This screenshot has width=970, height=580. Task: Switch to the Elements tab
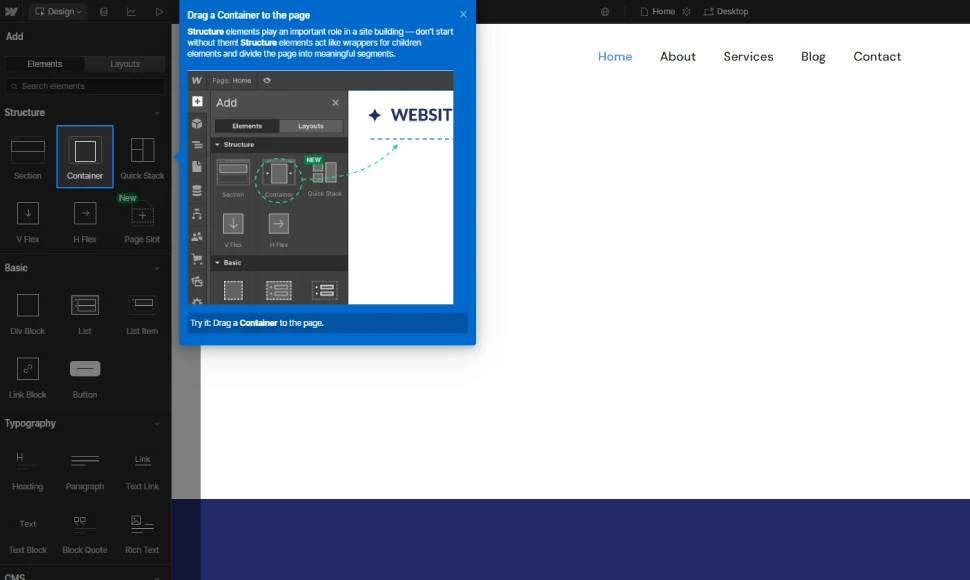[45, 64]
